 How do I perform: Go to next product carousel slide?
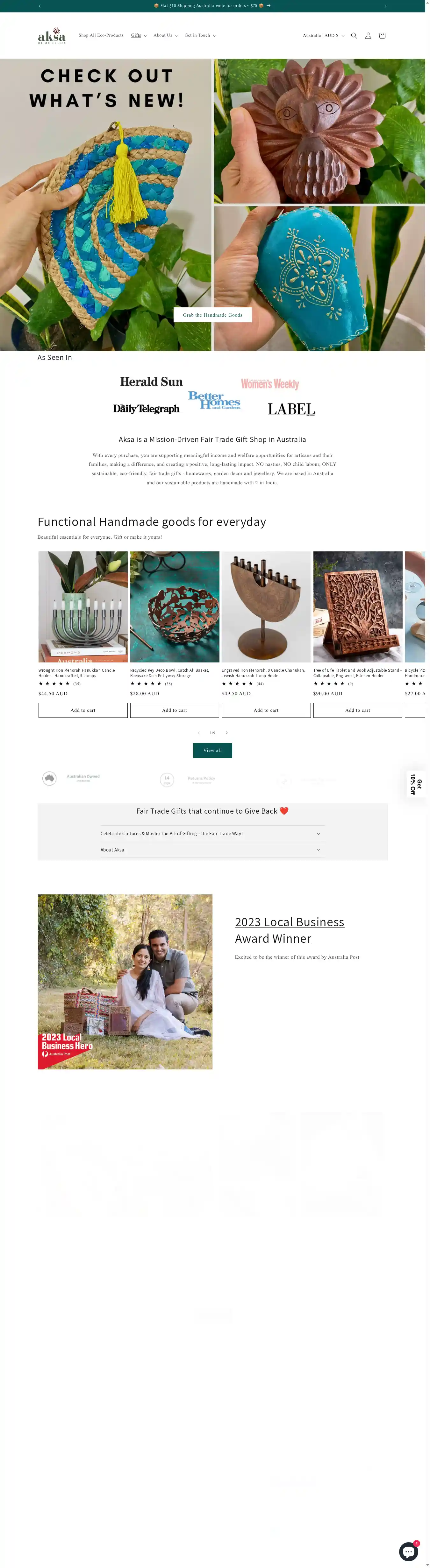point(226,733)
